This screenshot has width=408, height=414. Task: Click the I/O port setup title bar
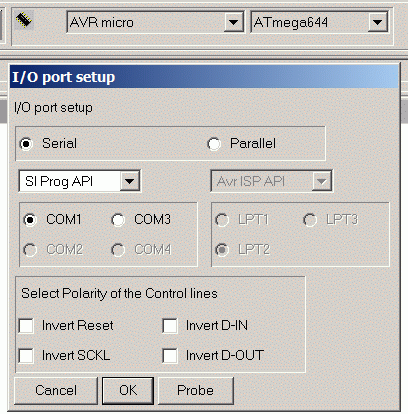[204, 77]
